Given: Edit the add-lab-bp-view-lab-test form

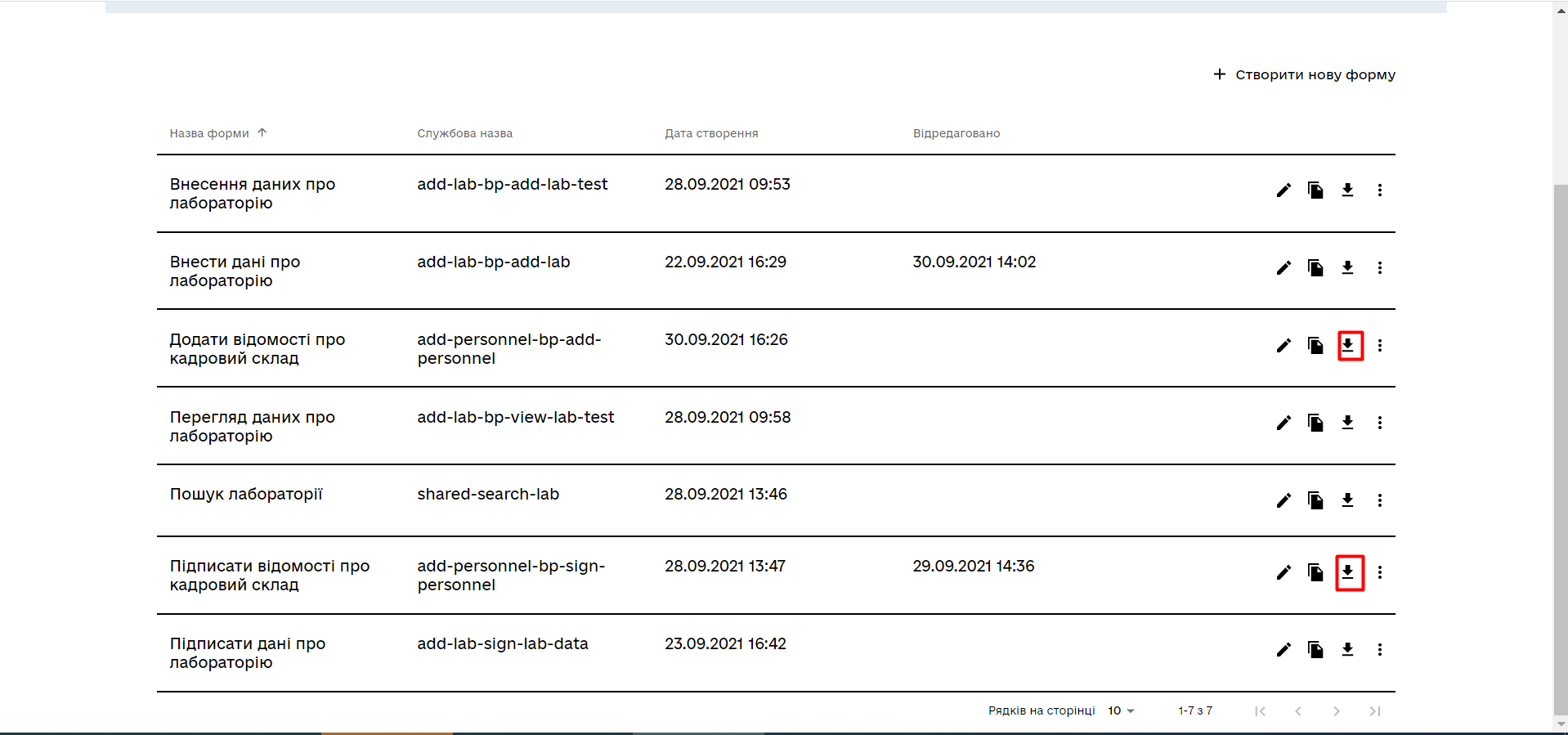Looking at the screenshot, I should (x=1284, y=423).
